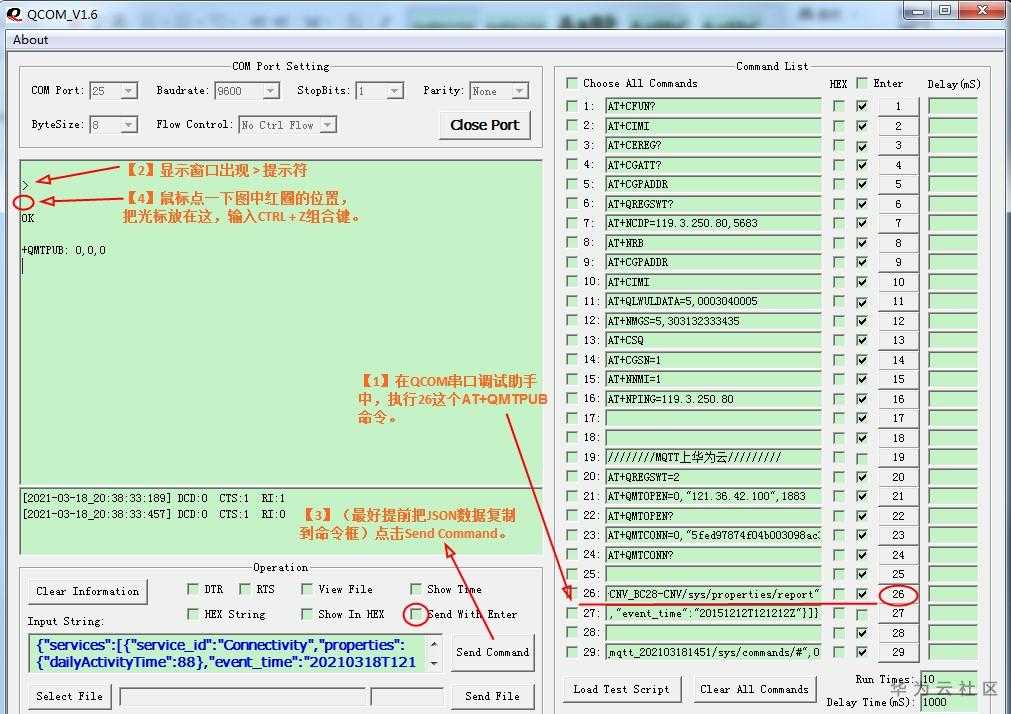Open the Baudrate dropdown

click(271, 91)
